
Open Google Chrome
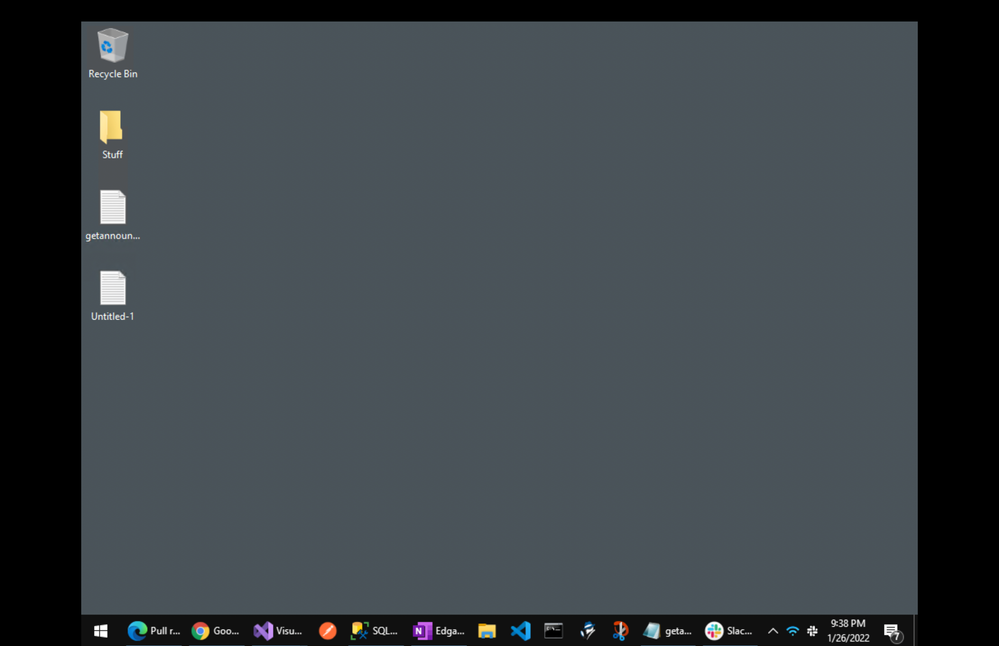[x=199, y=630]
